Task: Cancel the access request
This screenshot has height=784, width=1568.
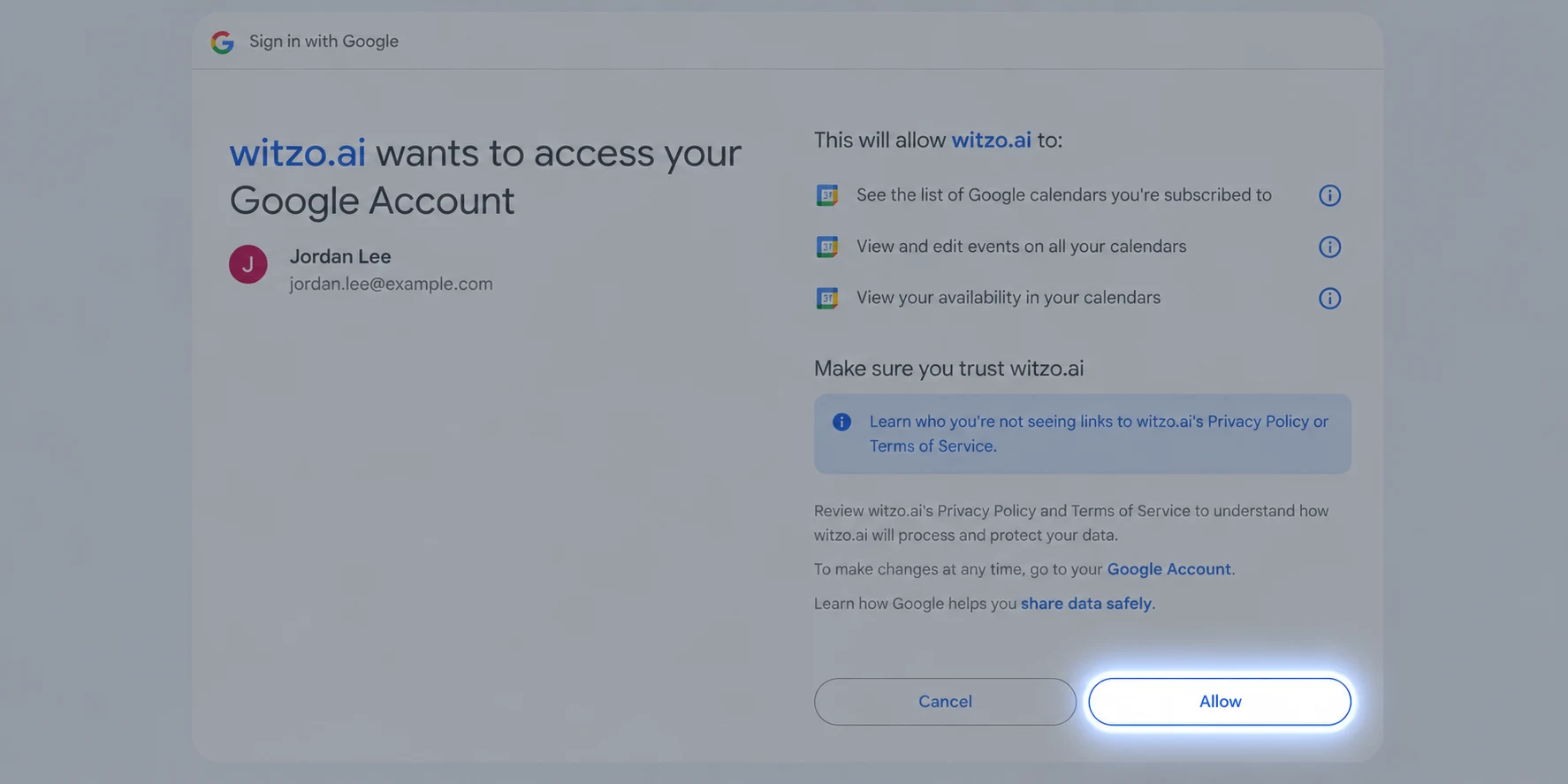Action: [x=945, y=702]
